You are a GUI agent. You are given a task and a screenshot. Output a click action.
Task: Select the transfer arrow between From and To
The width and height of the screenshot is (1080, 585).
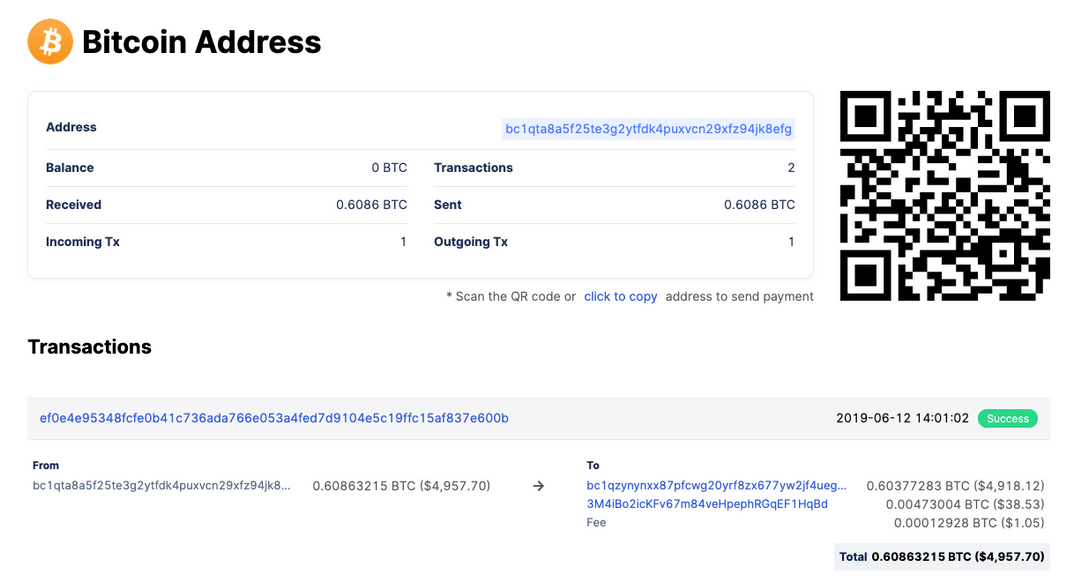[x=538, y=485]
